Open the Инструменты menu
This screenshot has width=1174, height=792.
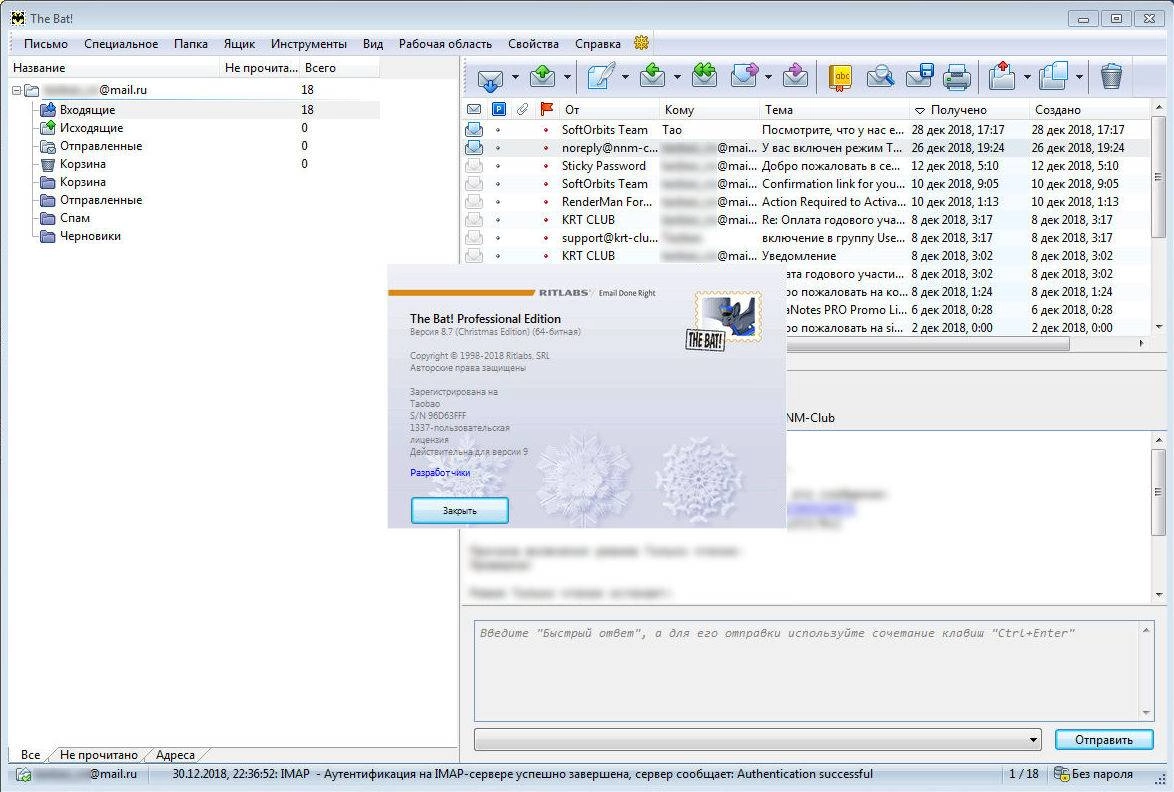[308, 43]
